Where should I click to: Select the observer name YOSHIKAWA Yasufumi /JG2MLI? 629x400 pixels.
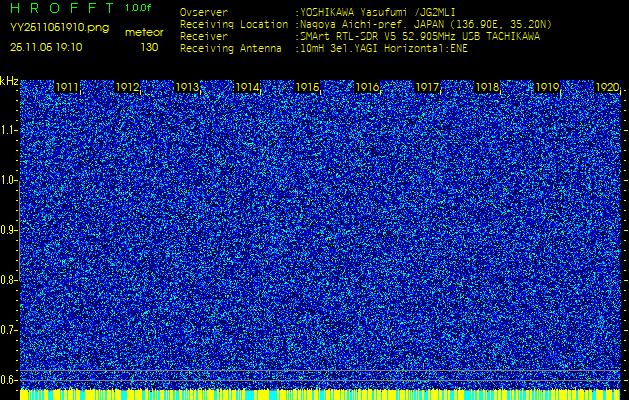[x=377, y=12]
